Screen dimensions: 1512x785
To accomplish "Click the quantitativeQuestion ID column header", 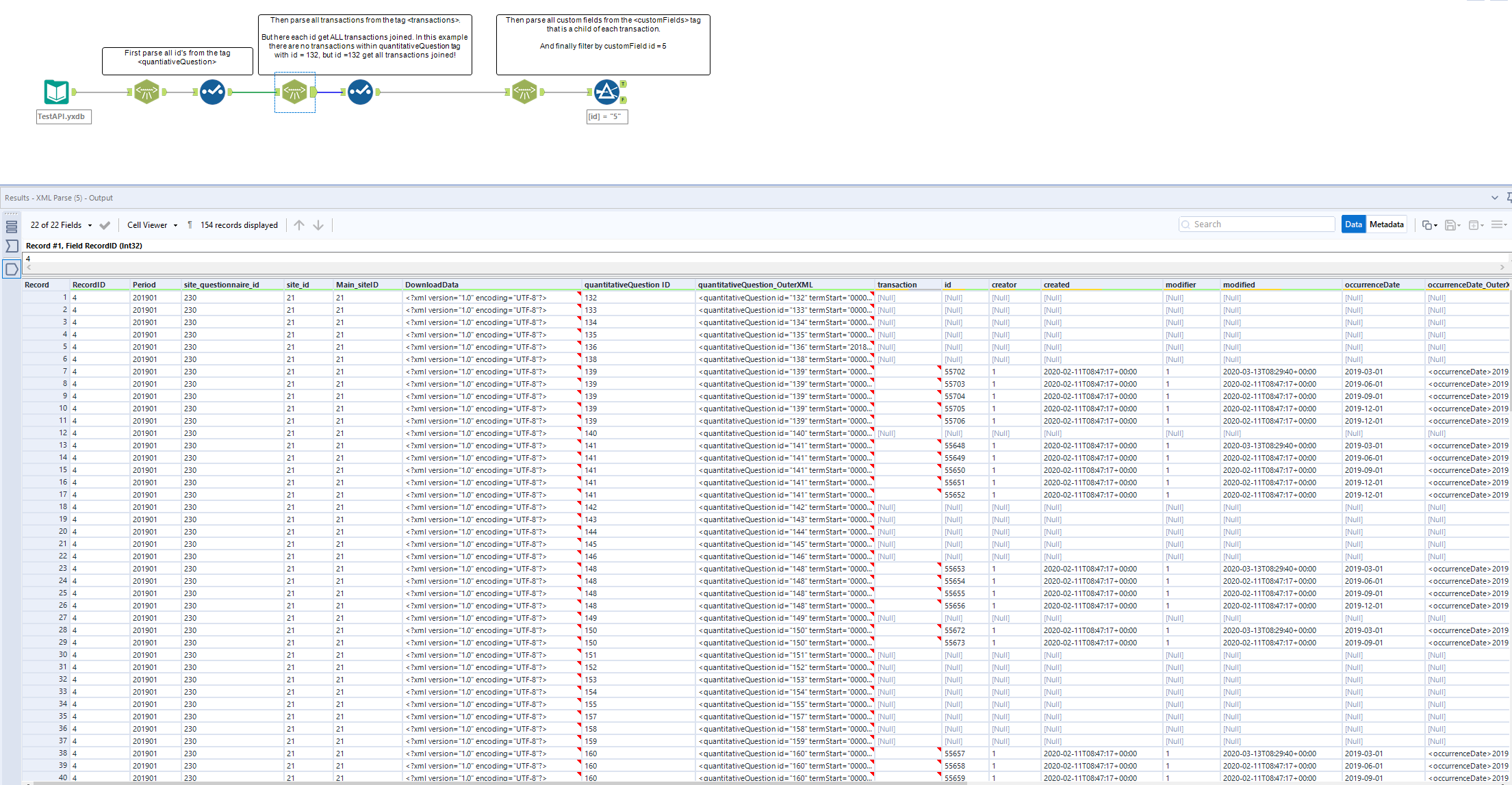I will [x=626, y=285].
